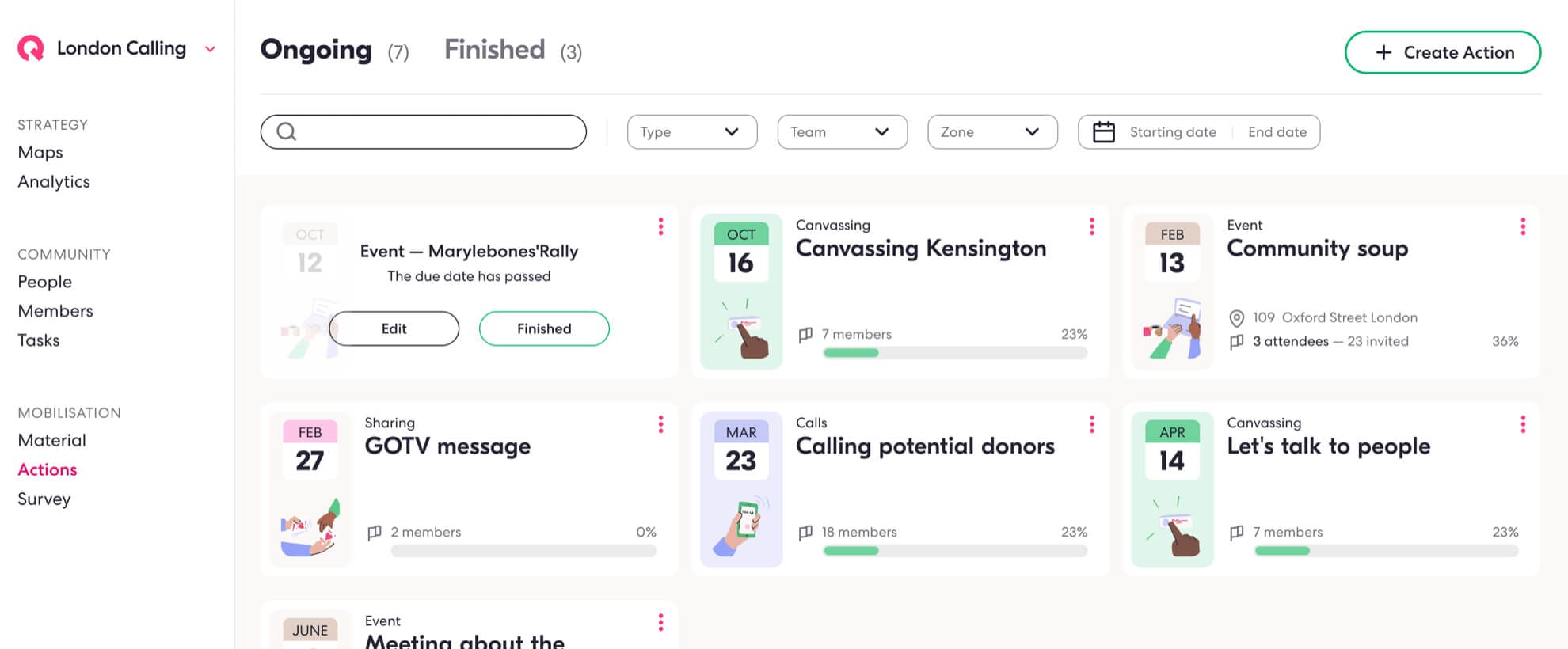Open the kebab menu on Let's talk to people
Image resolution: width=1568 pixels, height=649 pixels.
pyautogui.click(x=1522, y=424)
